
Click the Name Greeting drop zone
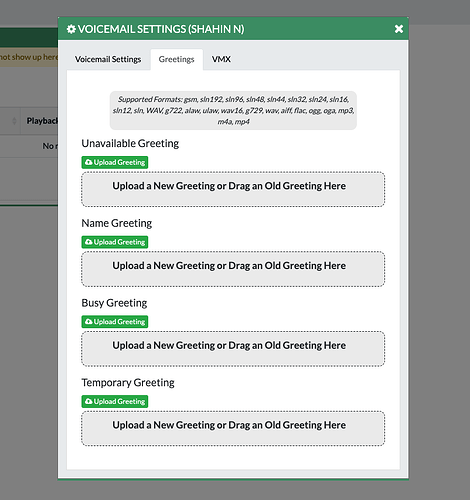(x=233, y=269)
